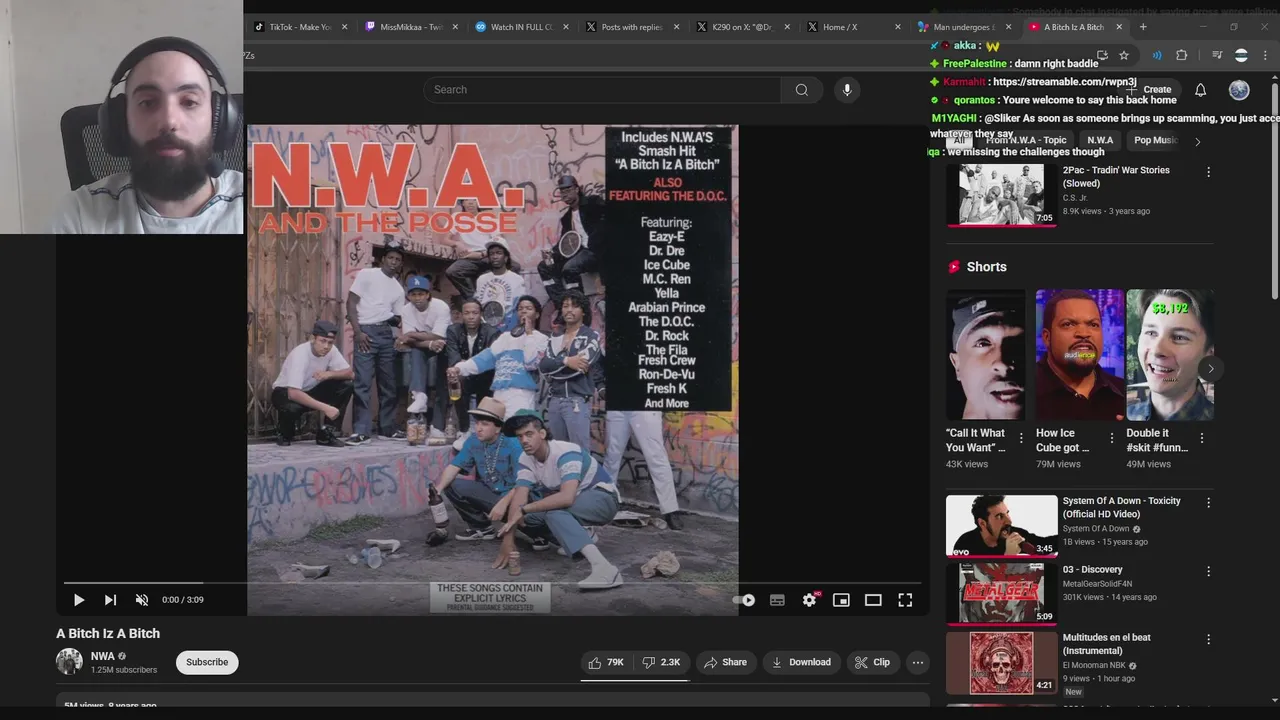Click the search magnifier button
The height and width of the screenshot is (720, 1280).
point(802,90)
